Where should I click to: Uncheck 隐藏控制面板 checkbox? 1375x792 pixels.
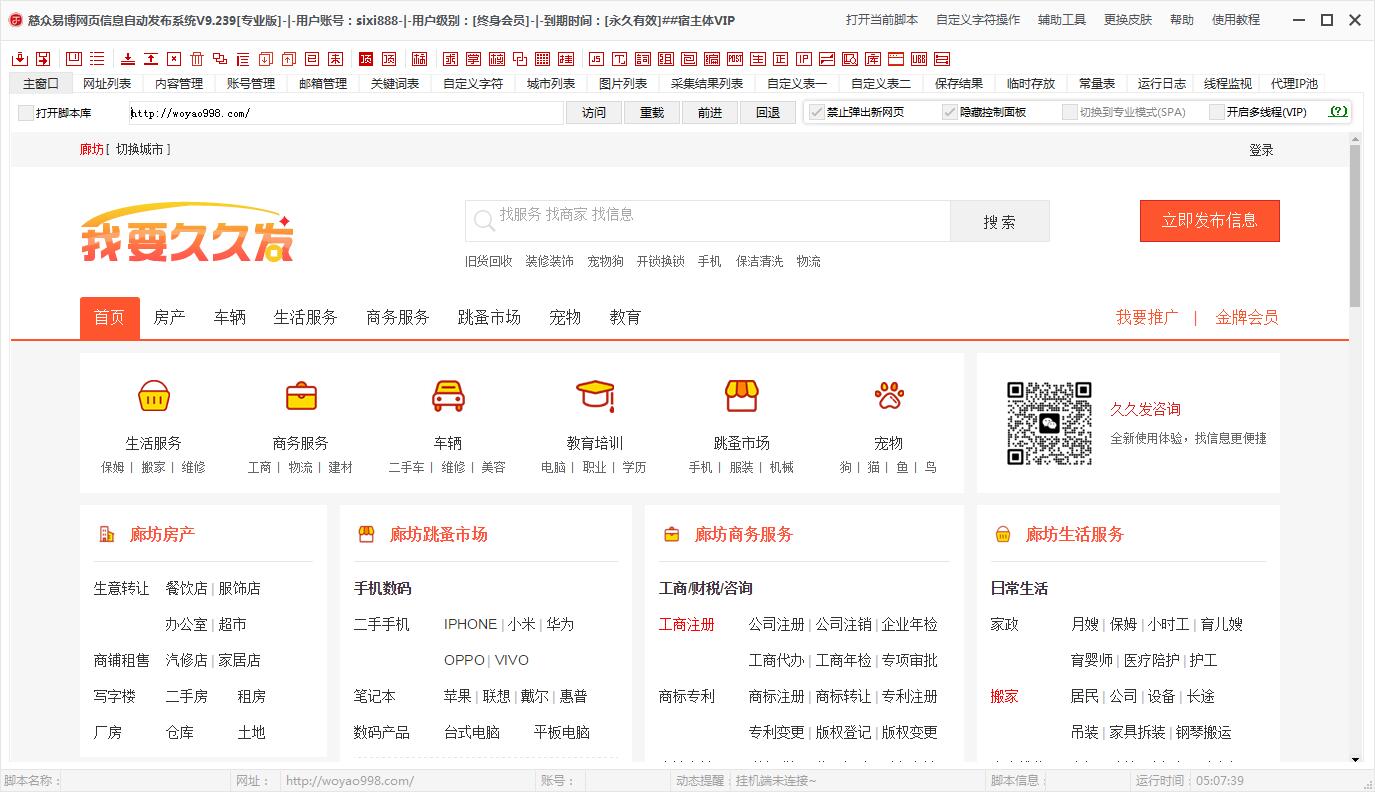(950, 112)
